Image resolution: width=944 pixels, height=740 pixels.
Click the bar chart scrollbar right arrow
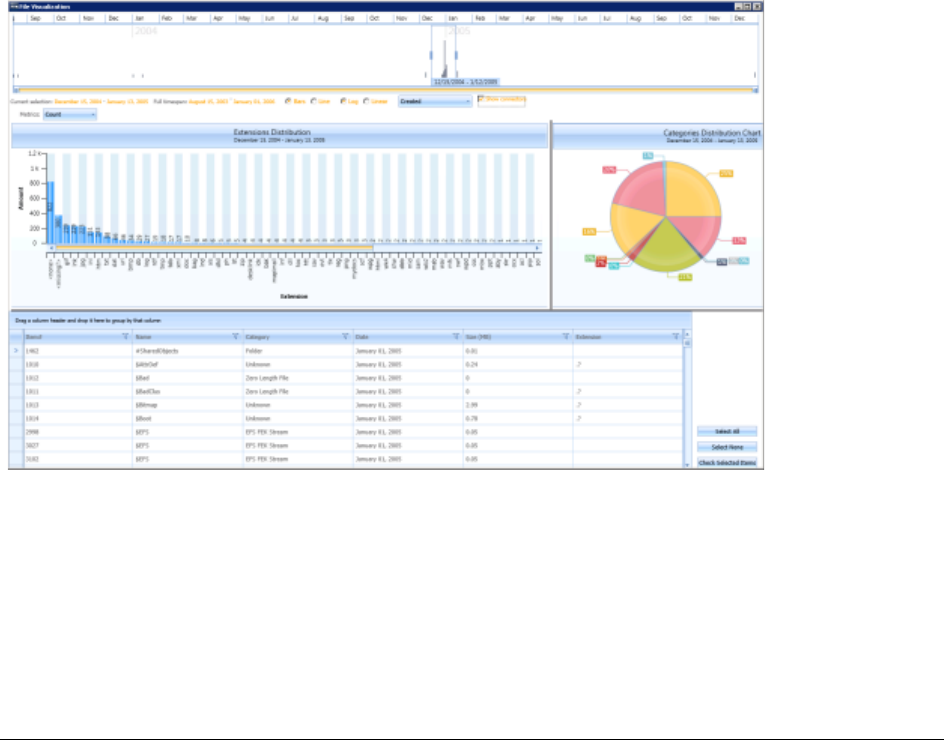(x=538, y=248)
